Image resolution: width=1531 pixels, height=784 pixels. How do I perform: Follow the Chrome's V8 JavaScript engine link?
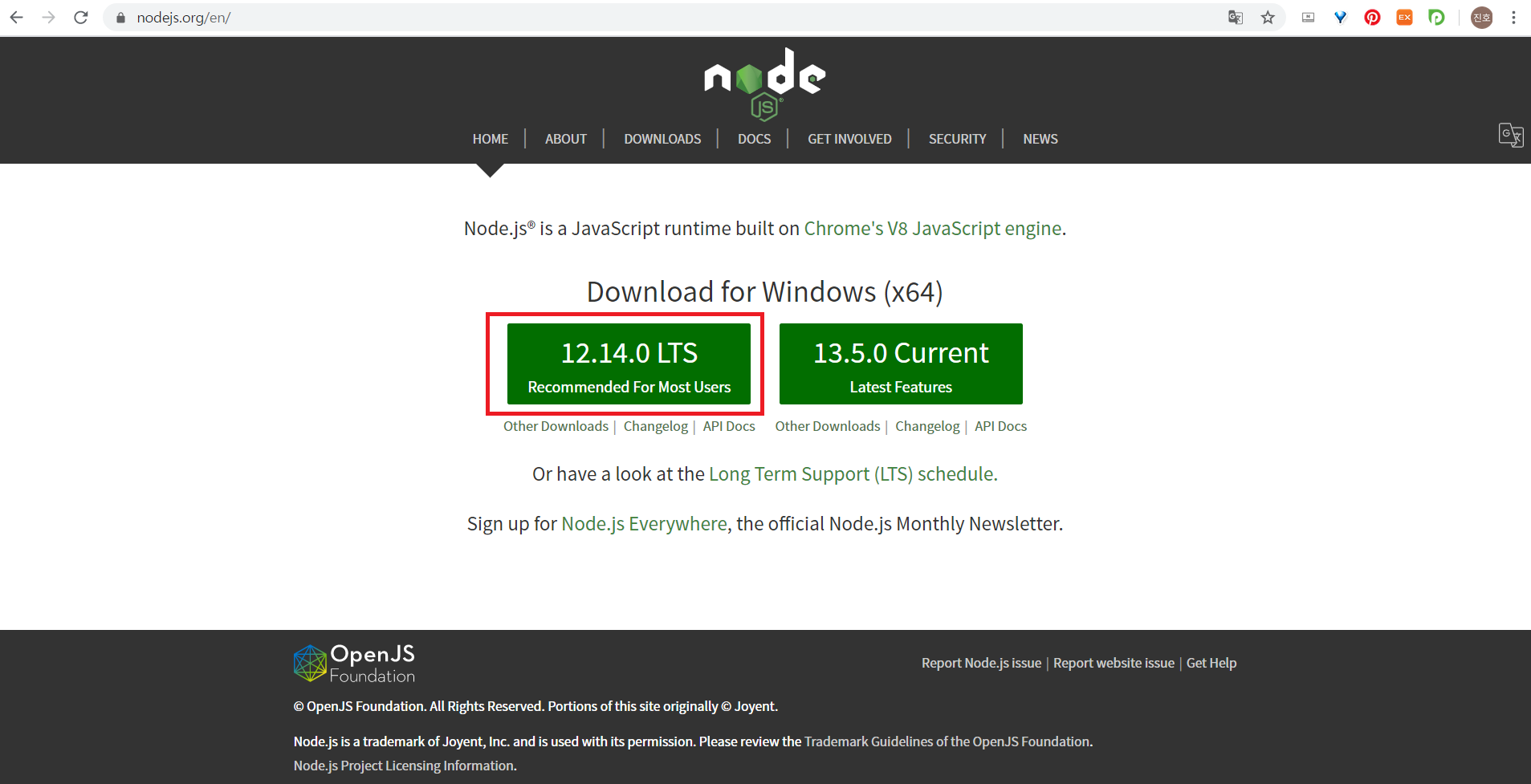[933, 229]
